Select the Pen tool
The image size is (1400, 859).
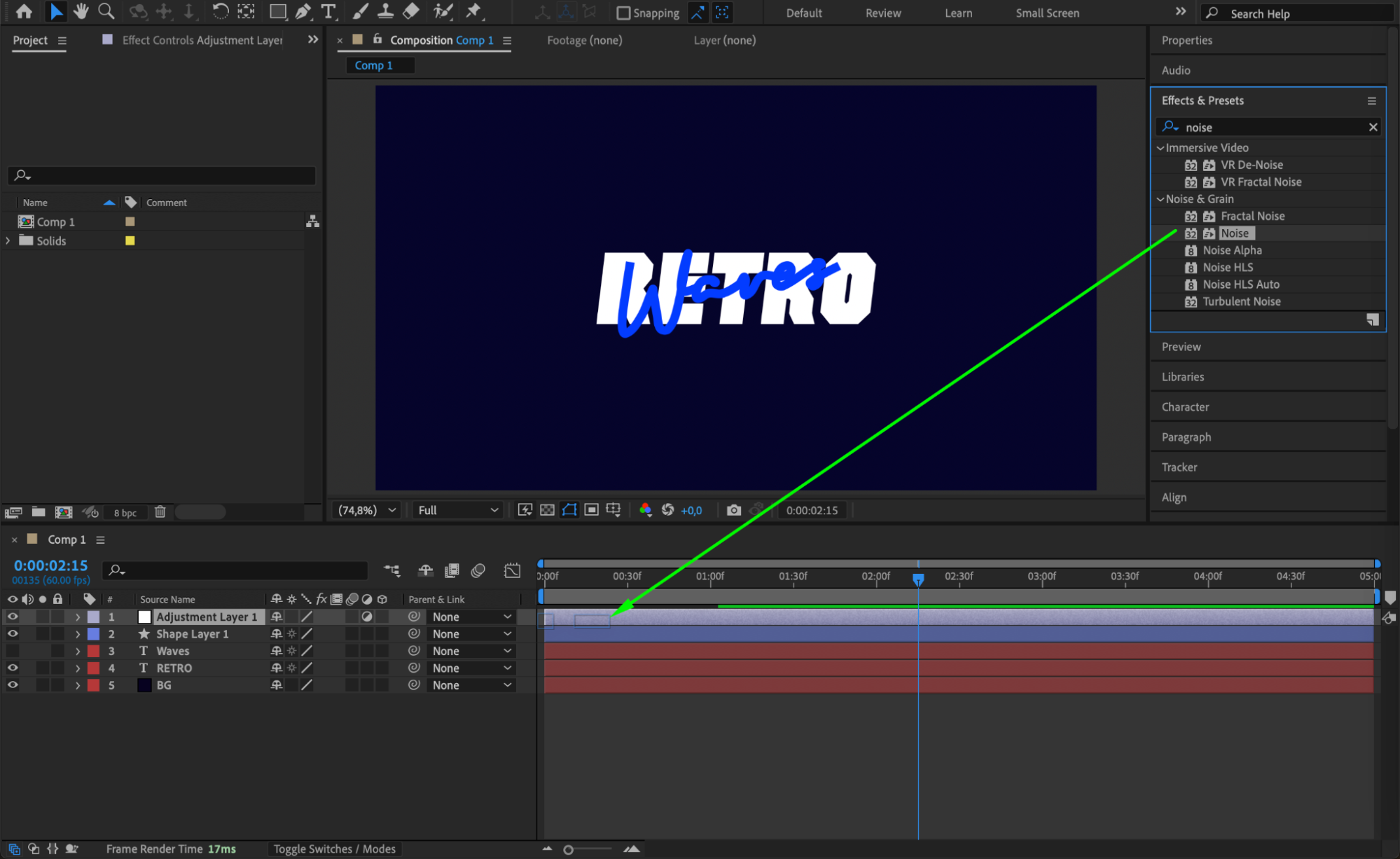[x=303, y=11]
